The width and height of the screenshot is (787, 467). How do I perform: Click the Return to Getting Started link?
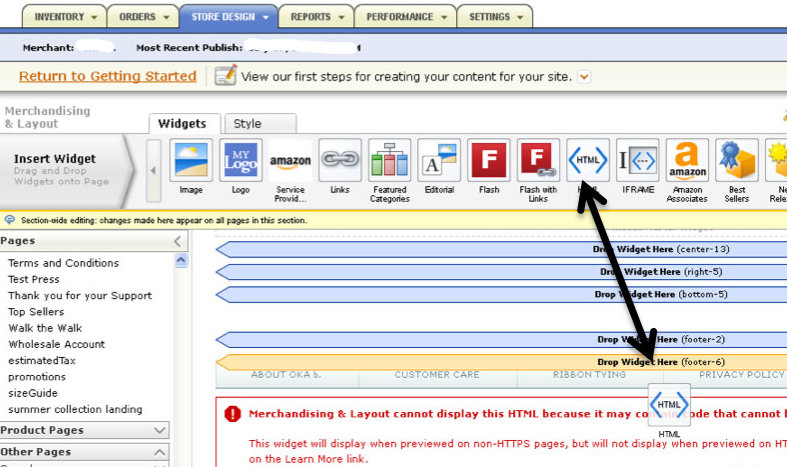click(x=107, y=76)
